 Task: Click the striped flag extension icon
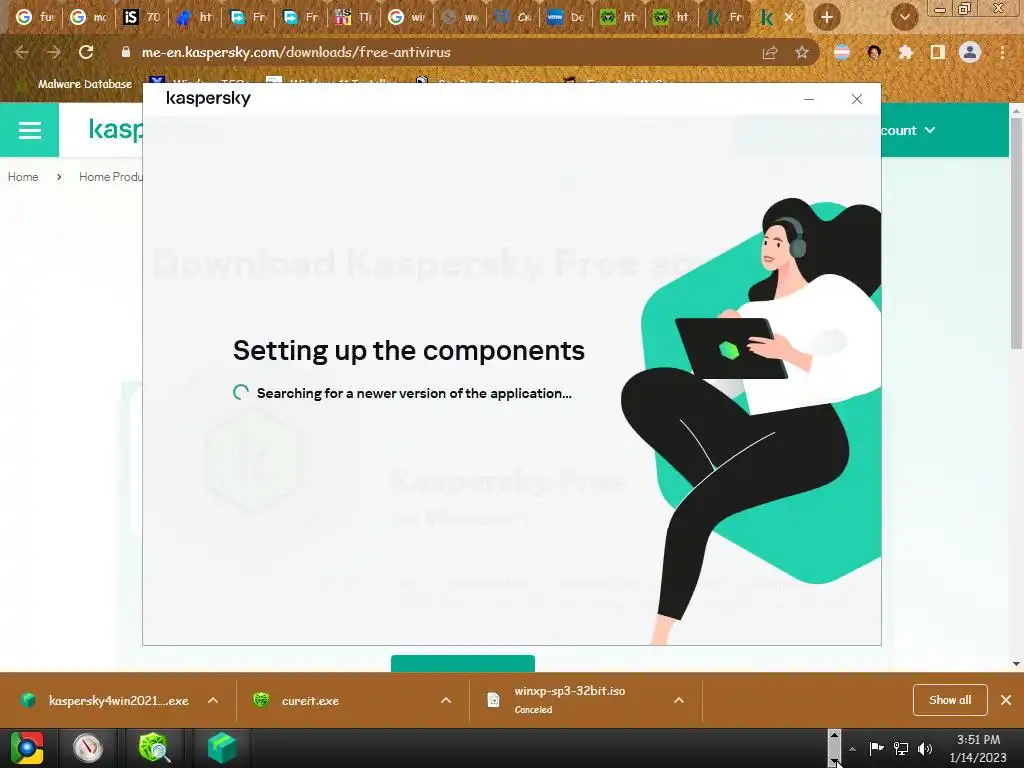click(x=842, y=52)
